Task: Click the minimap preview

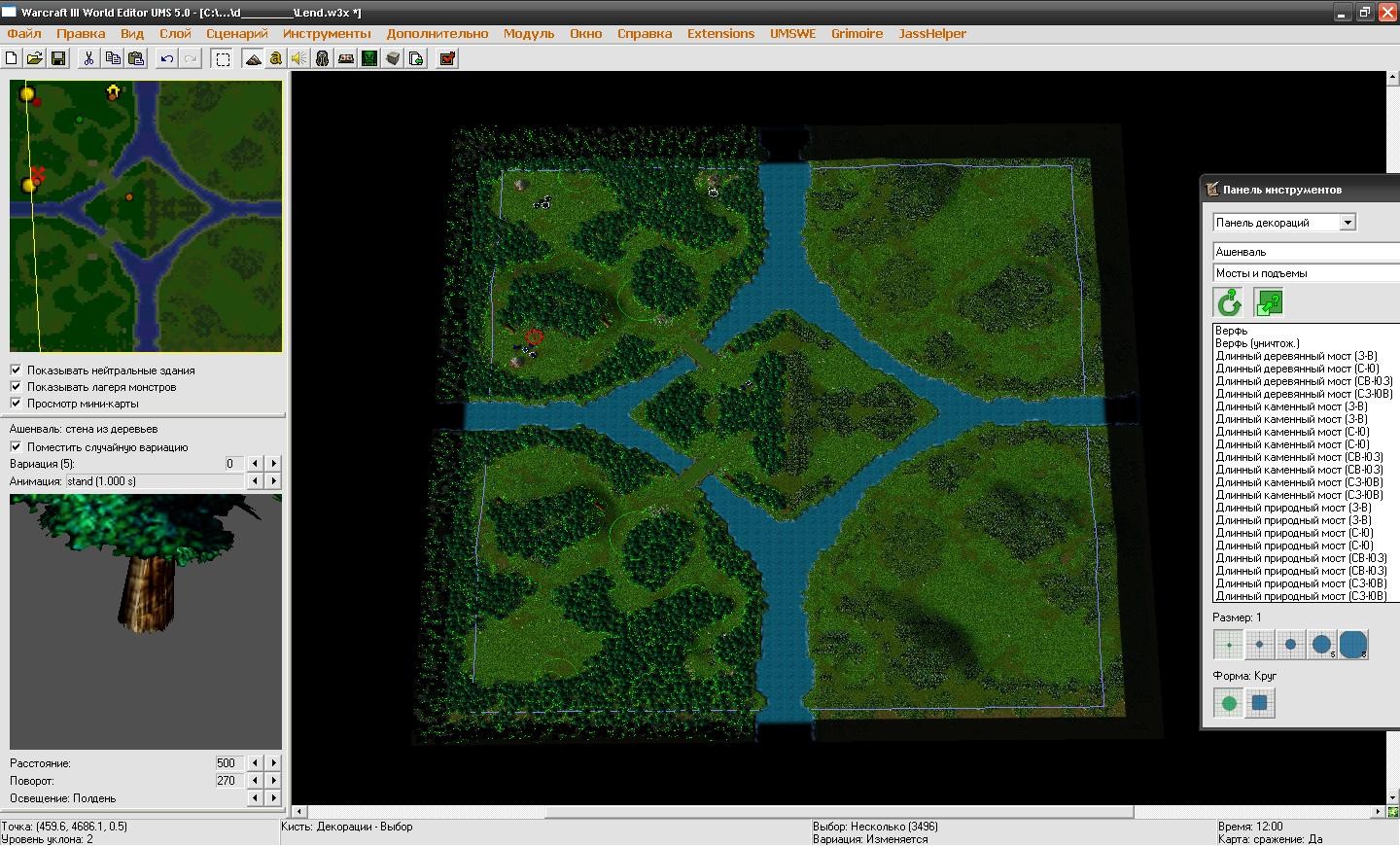Action: [146, 216]
